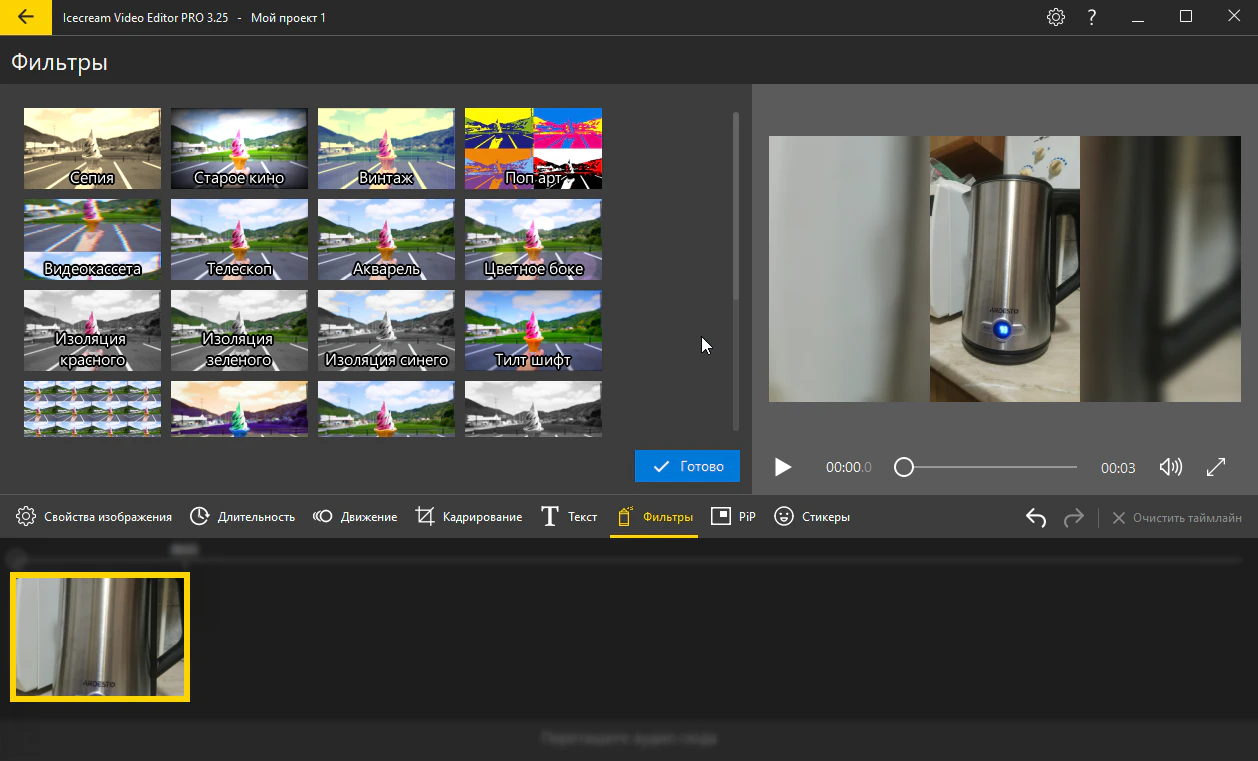
Task: Click the yellow back arrow button
Action: 26,17
